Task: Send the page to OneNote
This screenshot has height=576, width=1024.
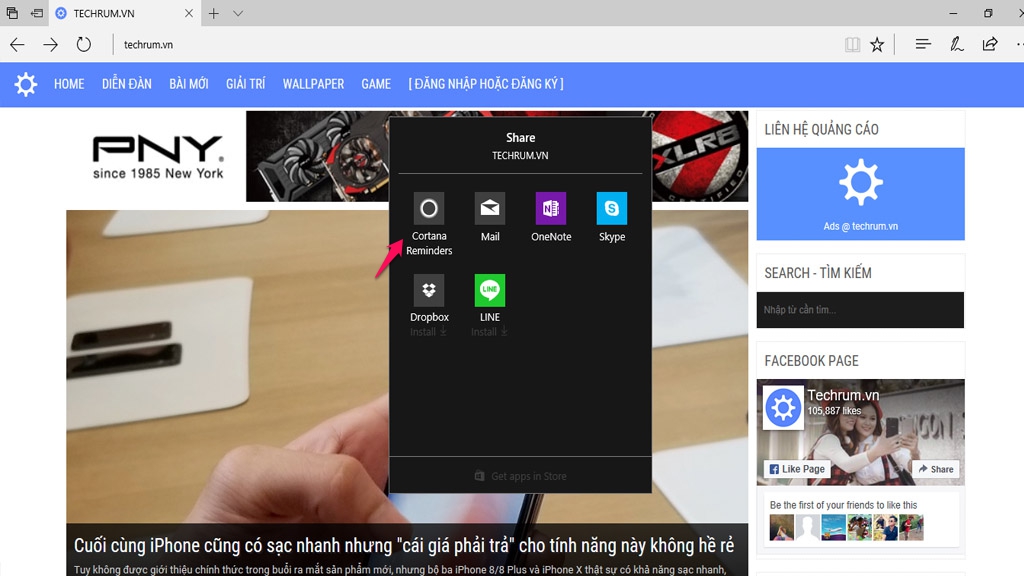Action: tap(551, 217)
